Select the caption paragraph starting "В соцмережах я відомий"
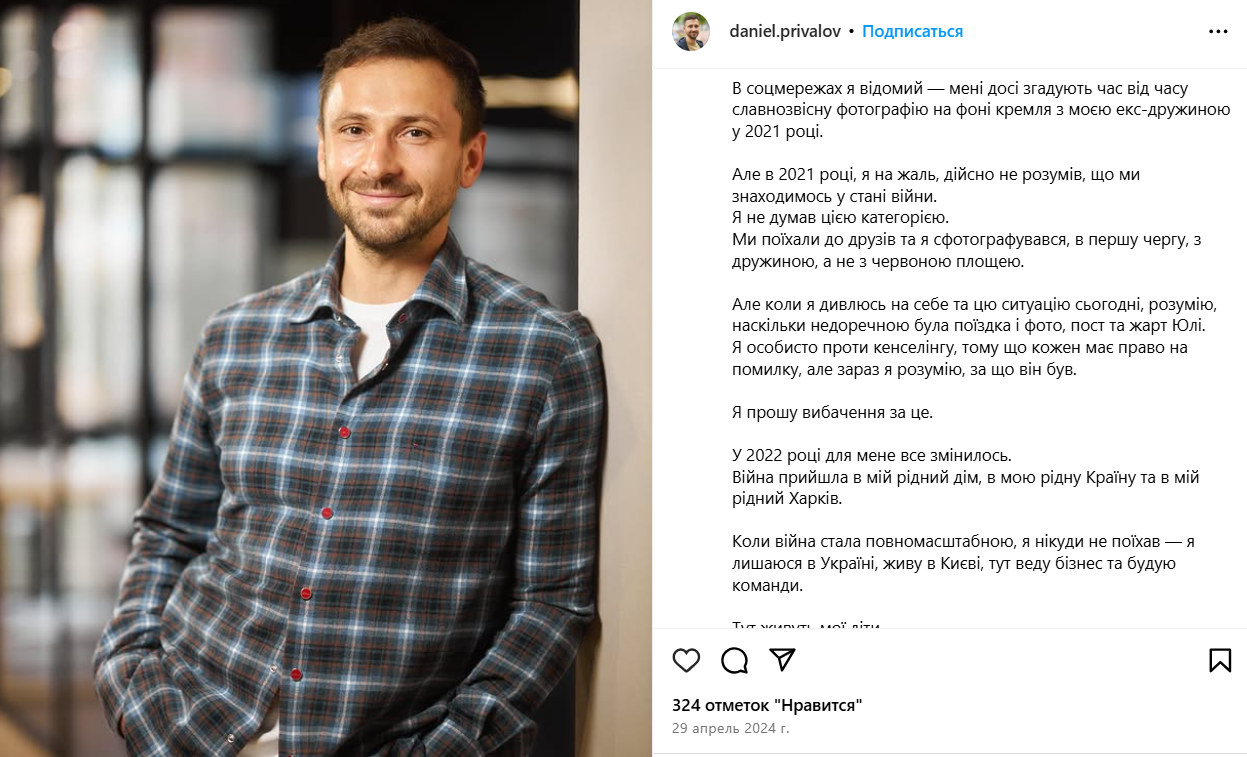This screenshot has width=1247, height=757. [x=981, y=110]
